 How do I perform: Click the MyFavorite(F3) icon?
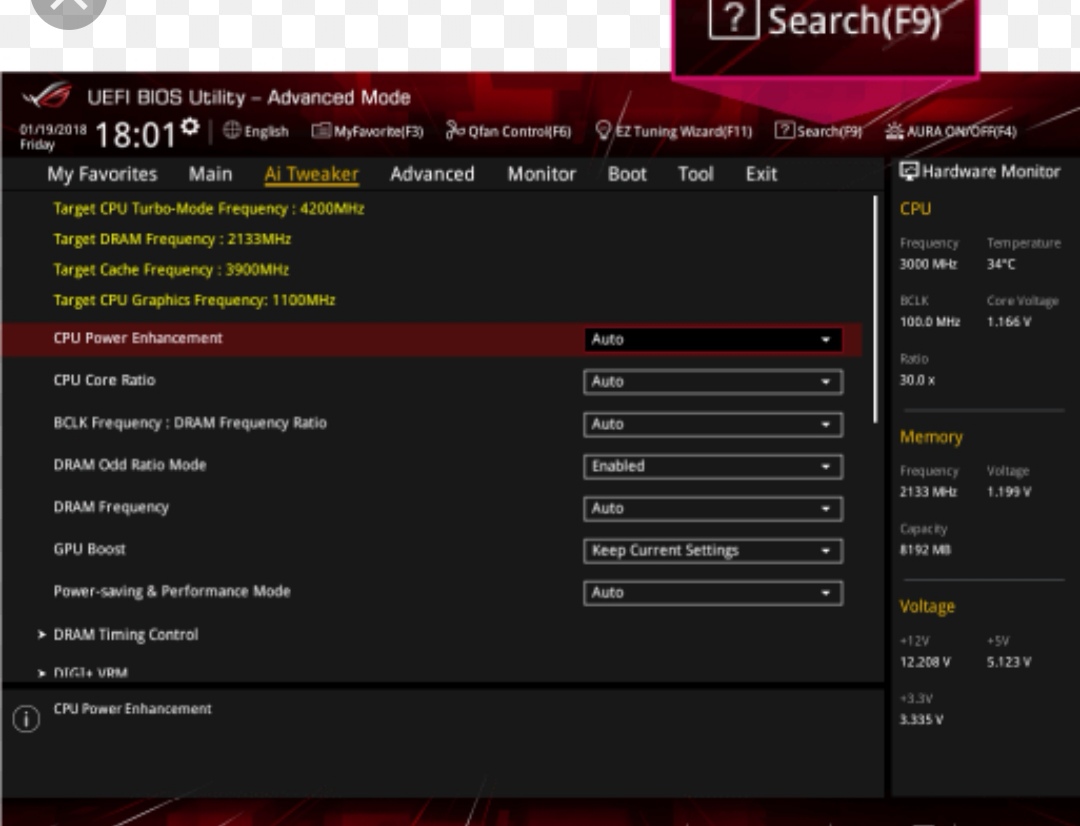click(x=320, y=130)
